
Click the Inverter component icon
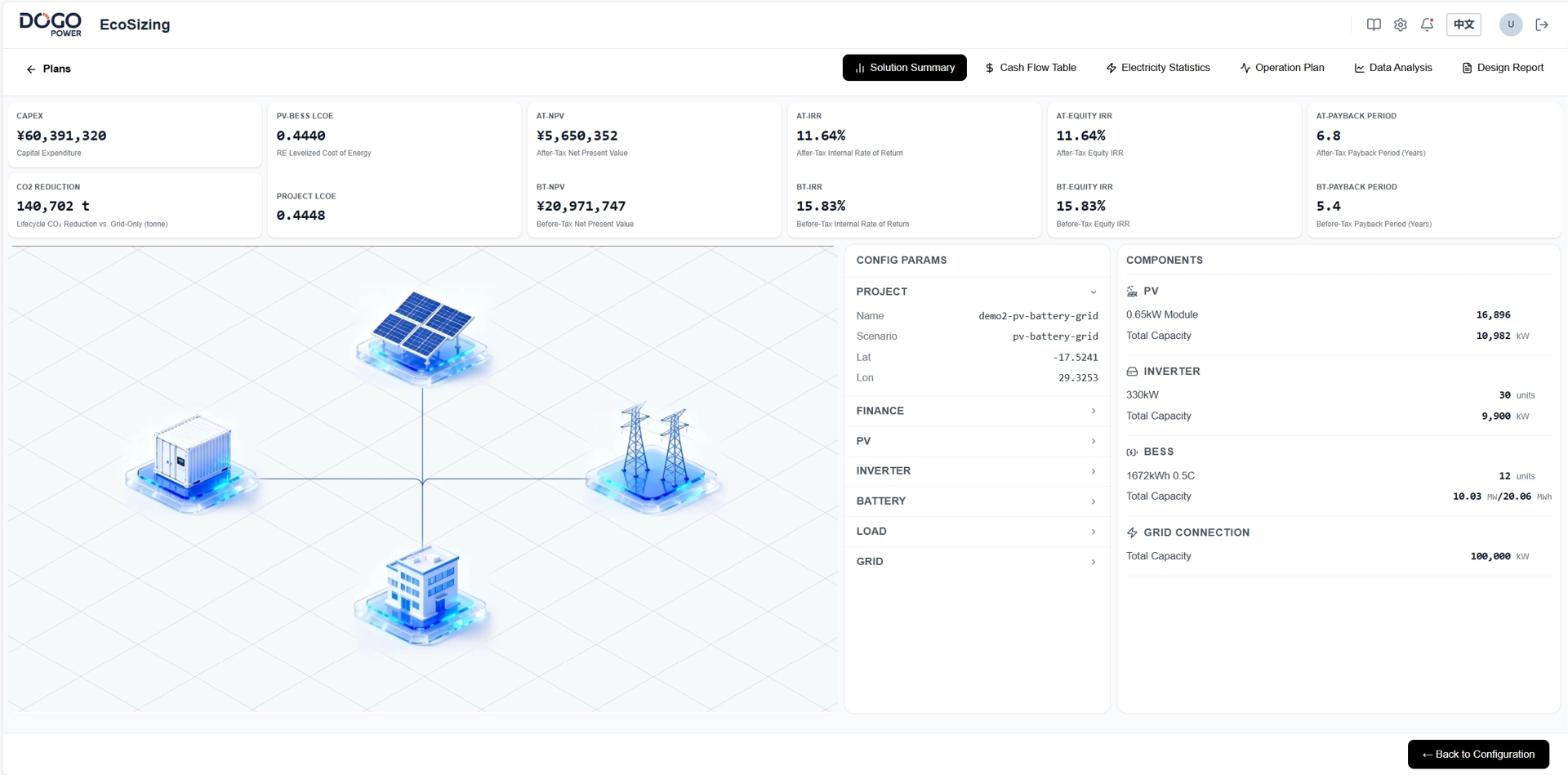point(1132,372)
